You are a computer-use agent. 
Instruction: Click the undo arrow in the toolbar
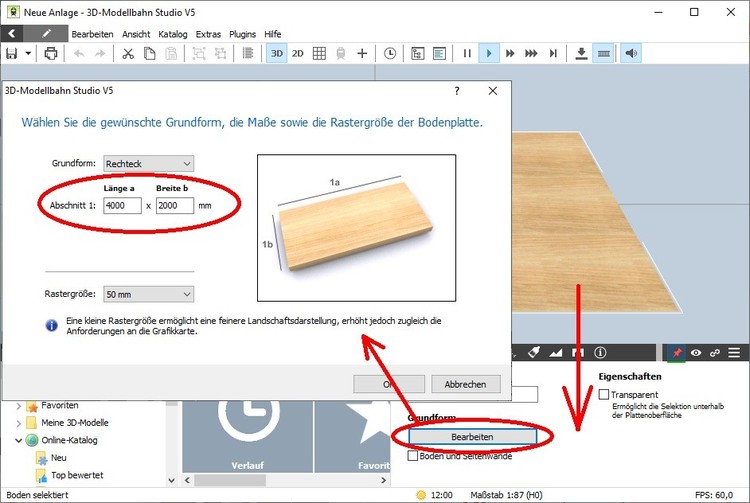pyautogui.click(x=79, y=54)
